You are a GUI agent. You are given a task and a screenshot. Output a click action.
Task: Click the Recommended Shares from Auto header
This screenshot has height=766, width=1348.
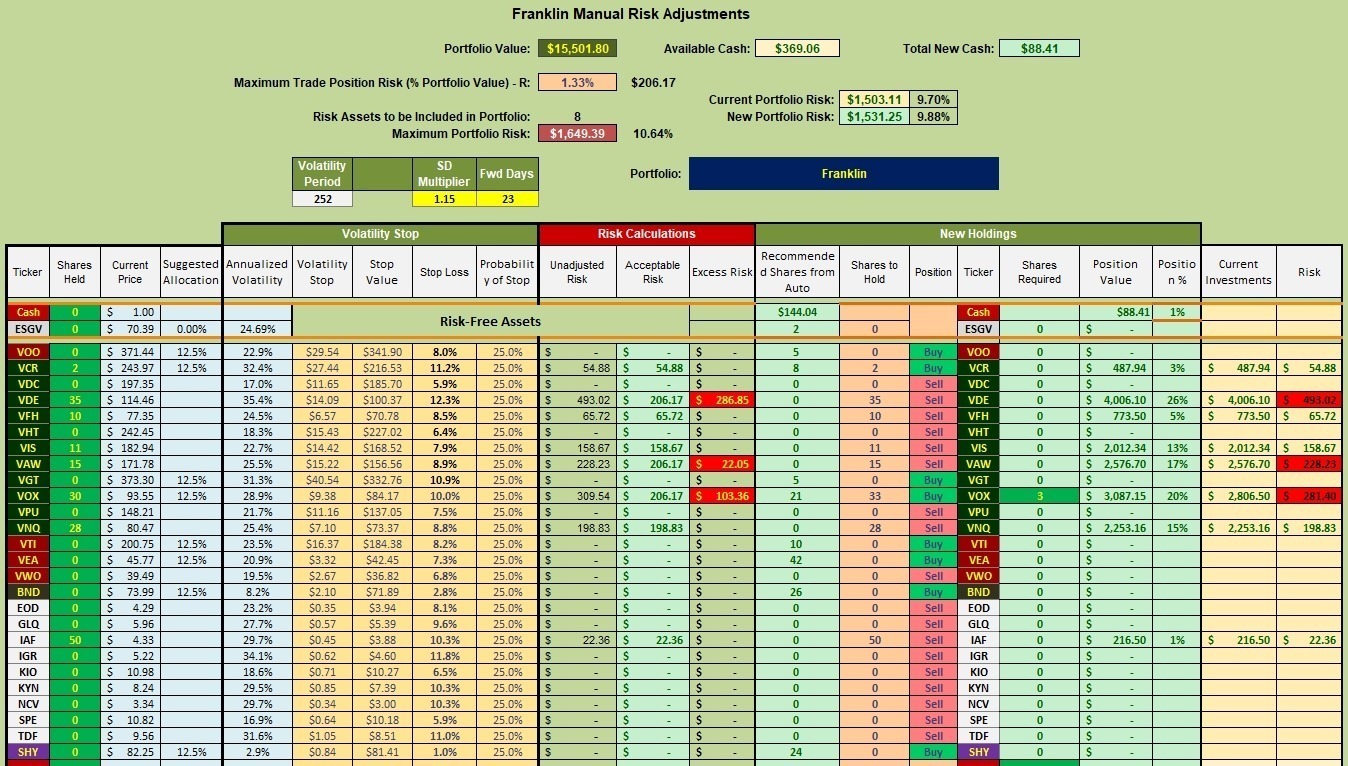[797, 272]
